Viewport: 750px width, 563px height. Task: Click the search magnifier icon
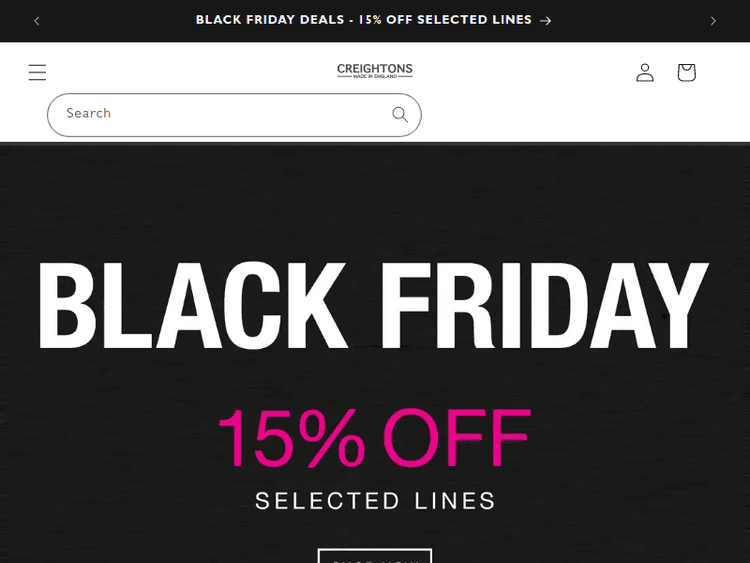click(400, 114)
